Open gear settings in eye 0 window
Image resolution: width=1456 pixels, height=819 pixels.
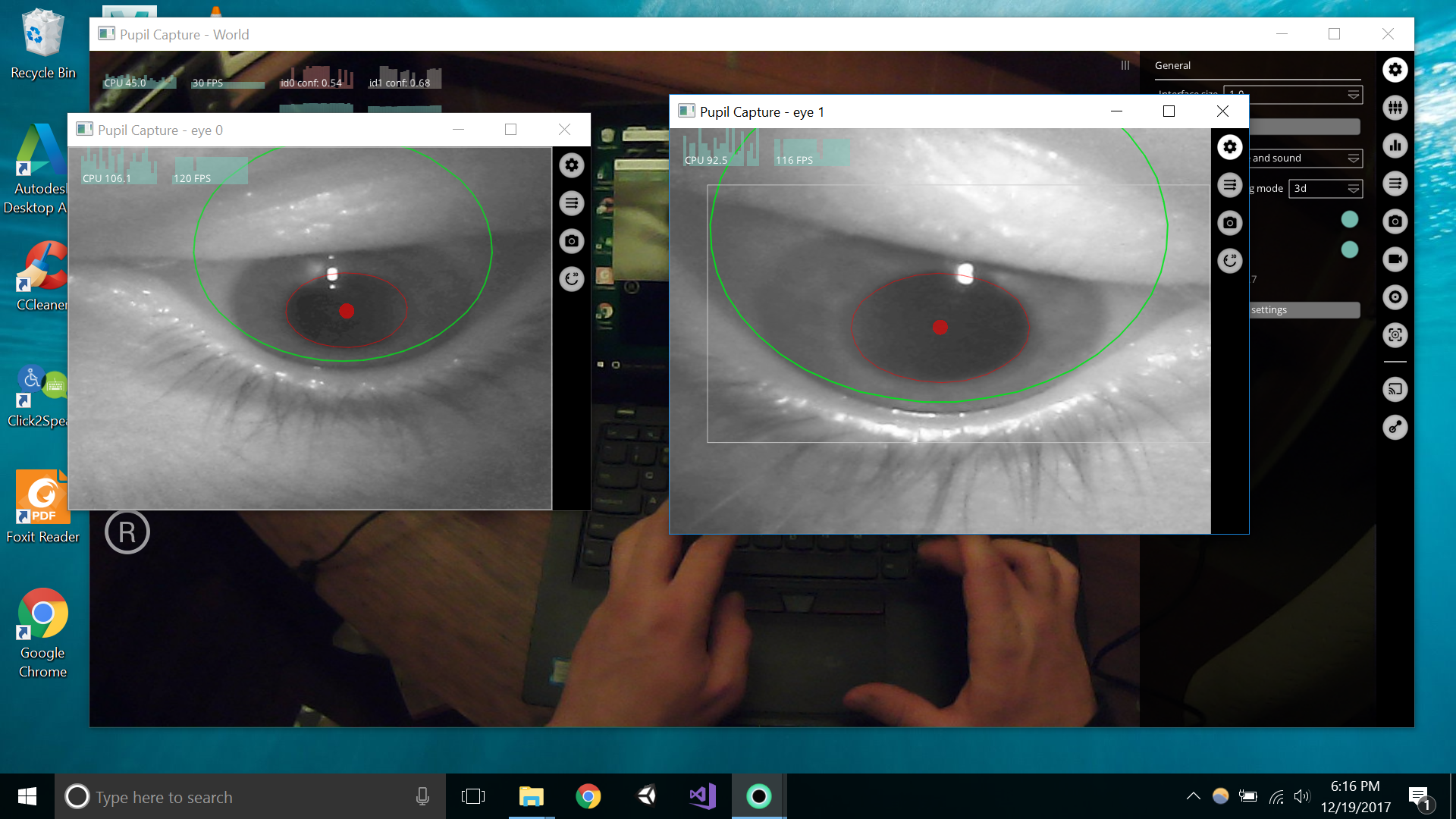[572, 165]
